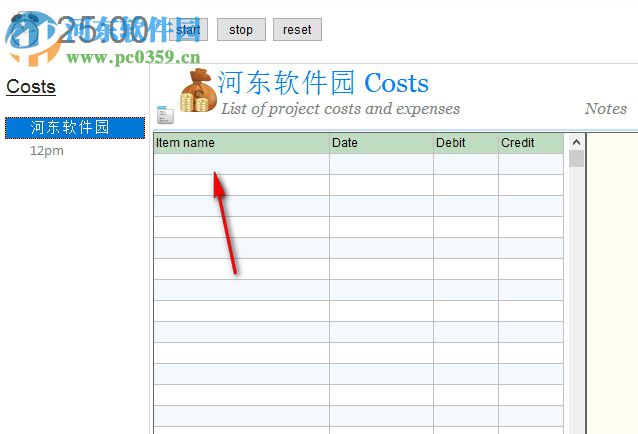Click the reset timer button

[297, 30]
